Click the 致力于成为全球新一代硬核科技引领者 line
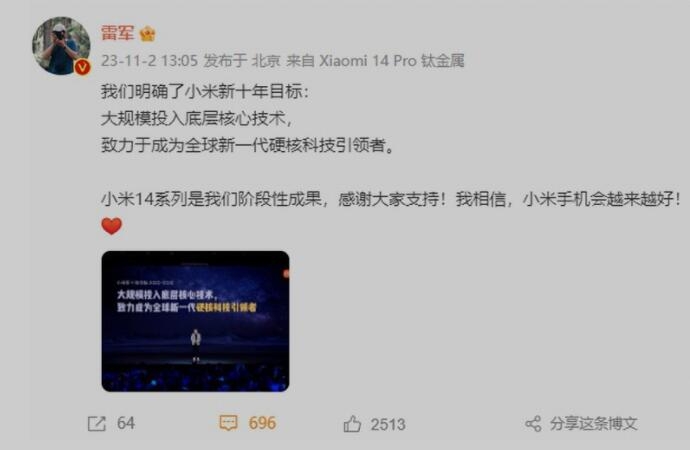The height and width of the screenshot is (450, 690). [x=248, y=145]
